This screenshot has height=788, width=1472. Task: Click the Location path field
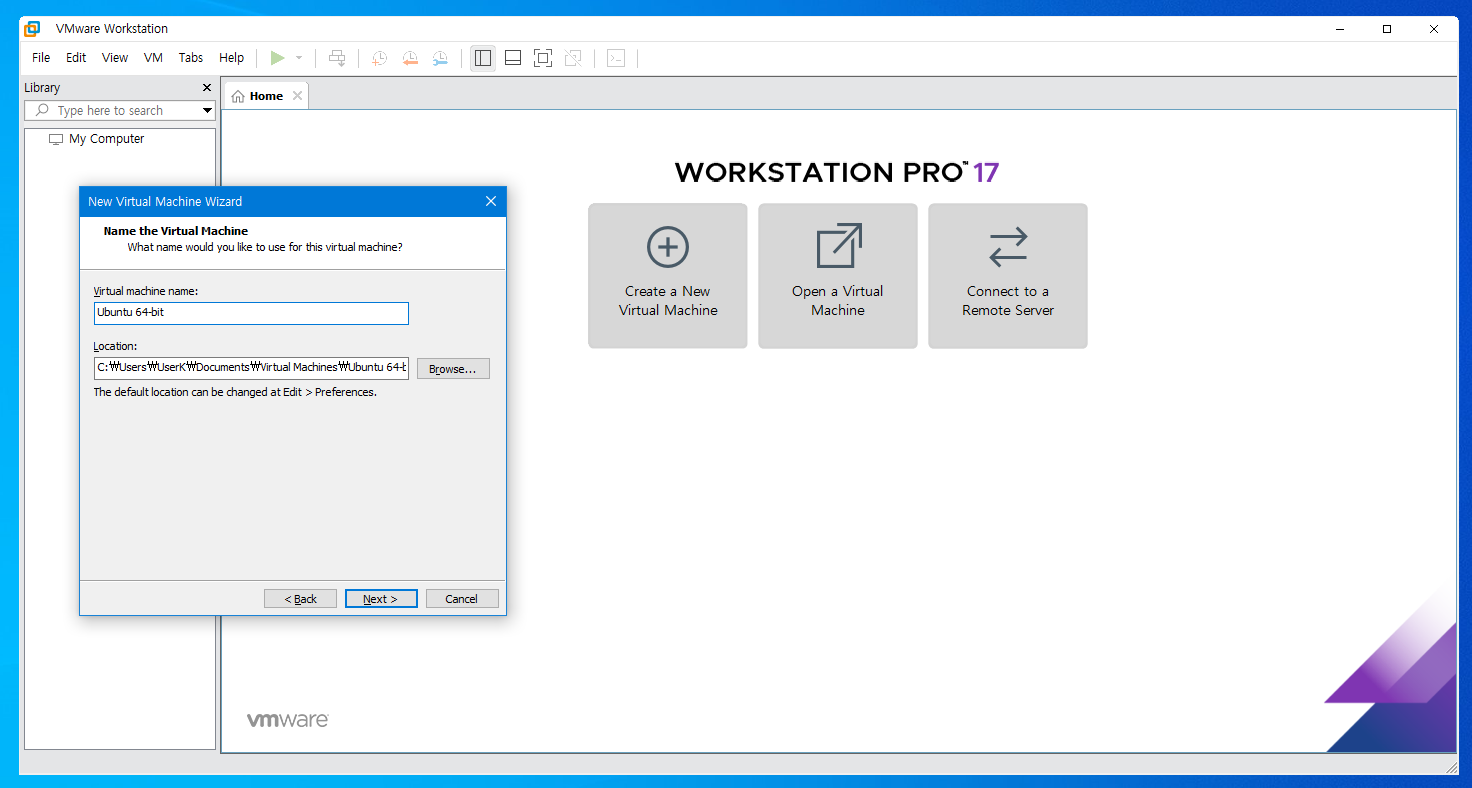pyautogui.click(x=251, y=368)
